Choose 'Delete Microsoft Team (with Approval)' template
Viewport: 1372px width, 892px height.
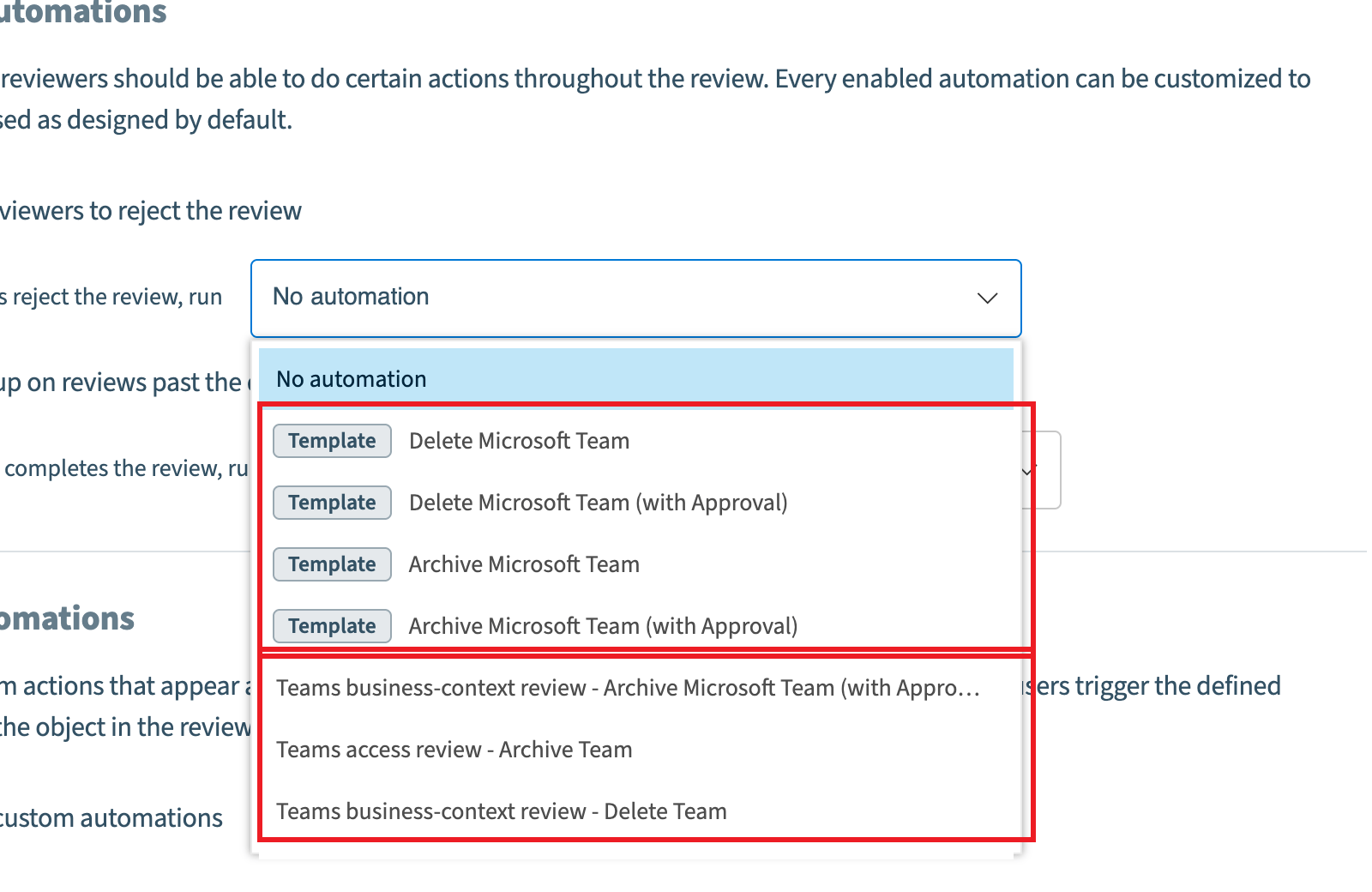(x=635, y=503)
